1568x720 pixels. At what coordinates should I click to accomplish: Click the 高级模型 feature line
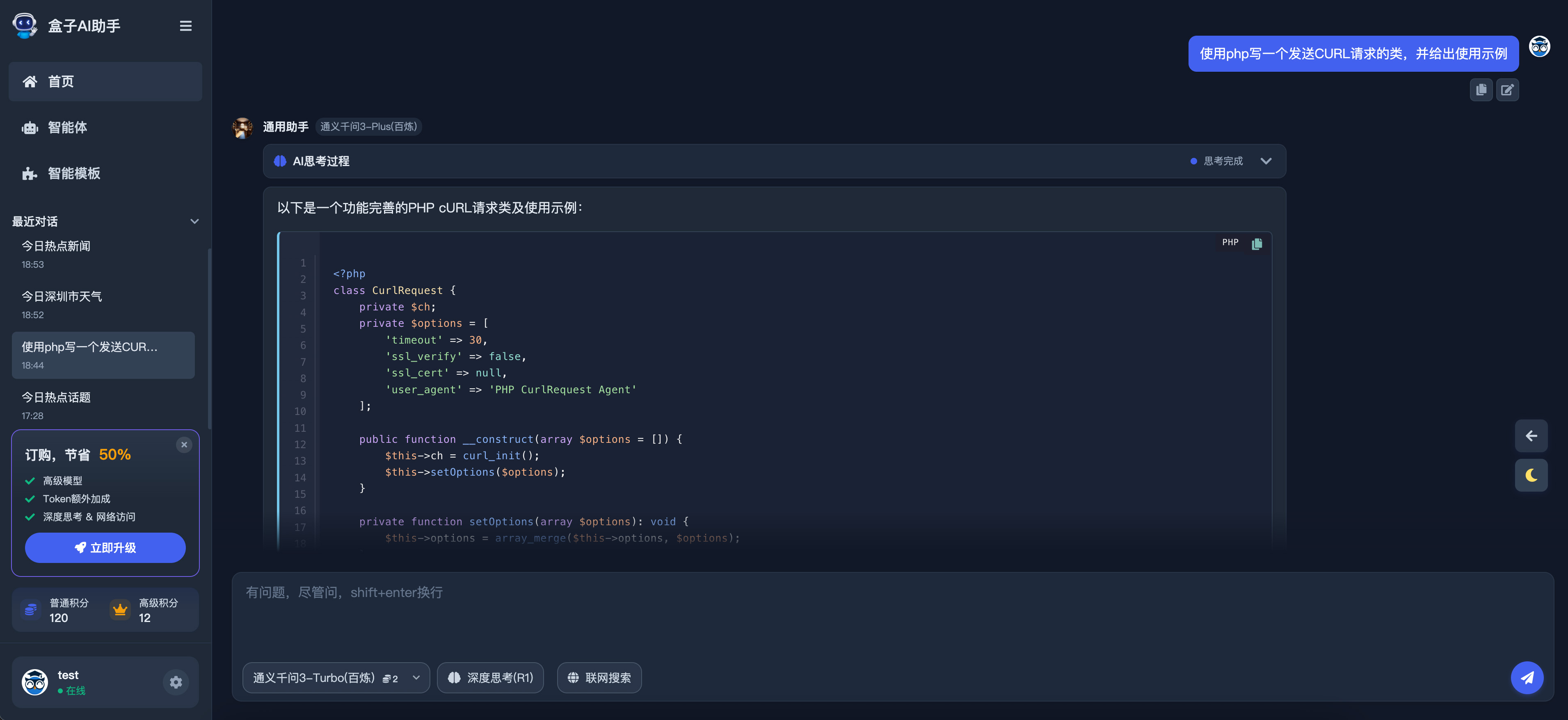62,481
